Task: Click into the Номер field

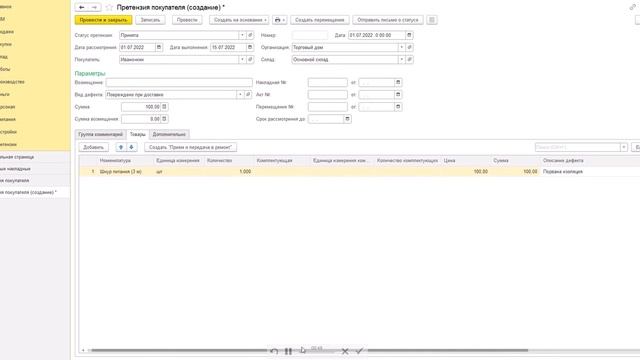Action: pyautogui.click(x=310, y=35)
